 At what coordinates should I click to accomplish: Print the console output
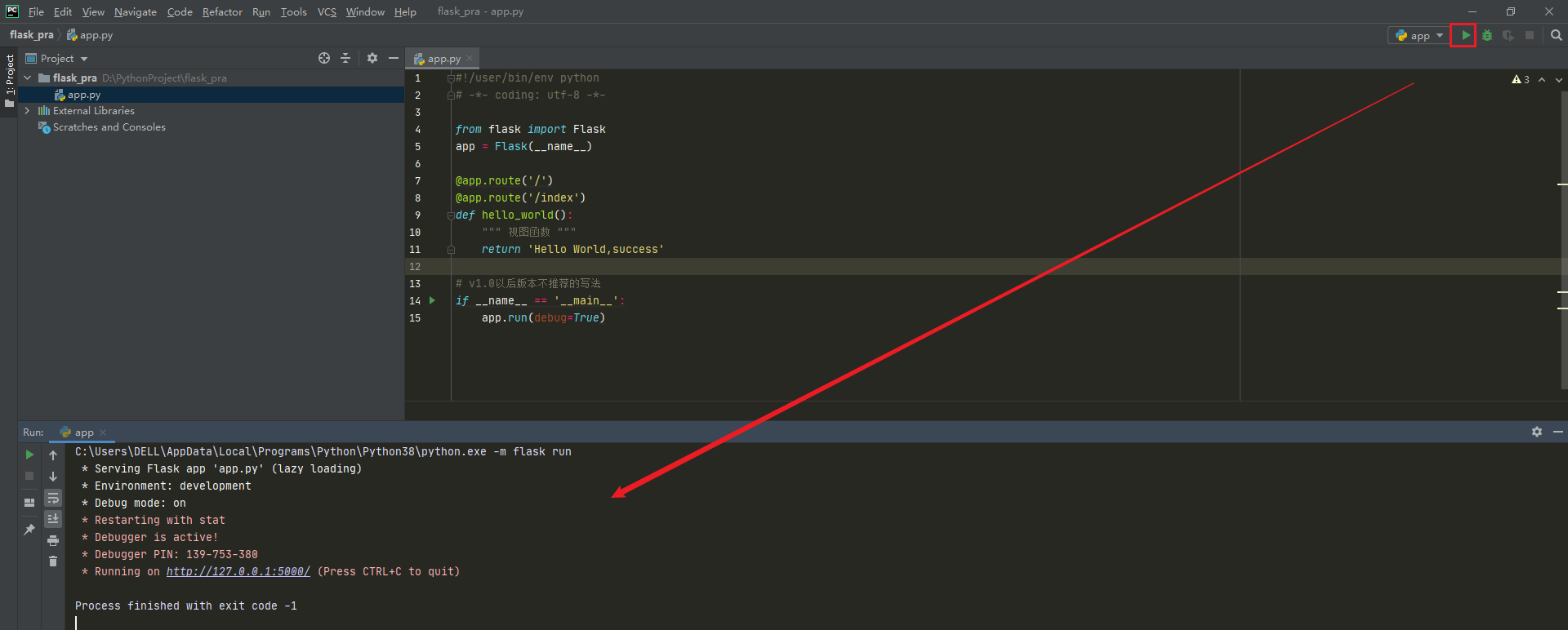click(53, 540)
